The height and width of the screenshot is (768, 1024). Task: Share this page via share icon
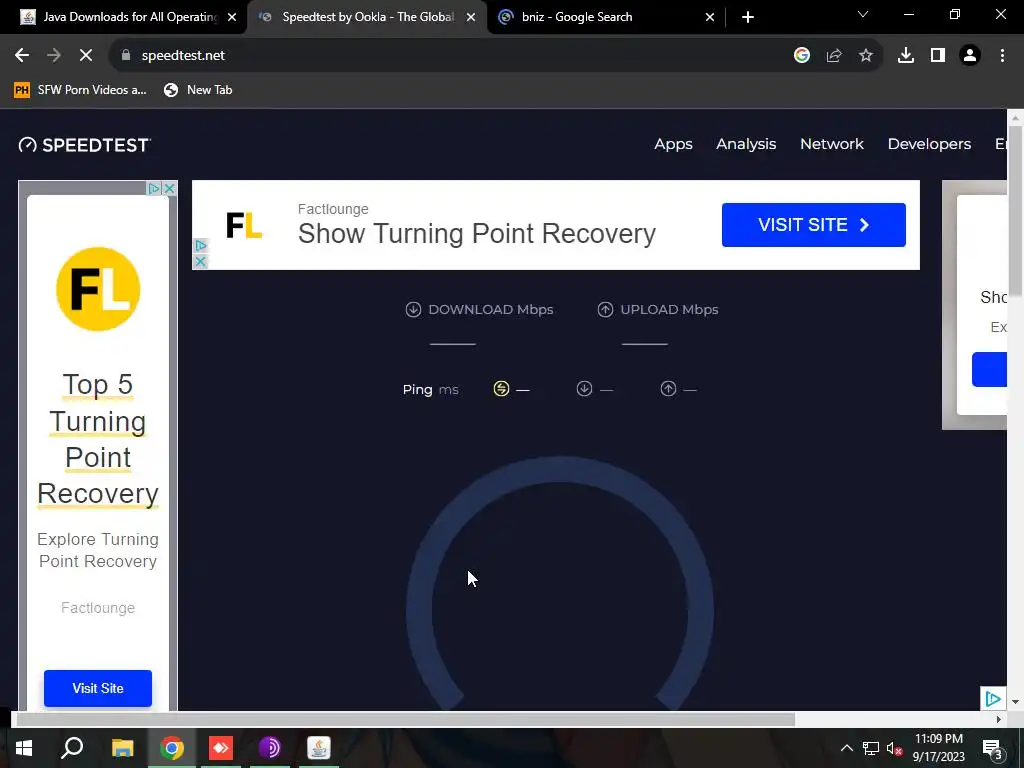834,56
